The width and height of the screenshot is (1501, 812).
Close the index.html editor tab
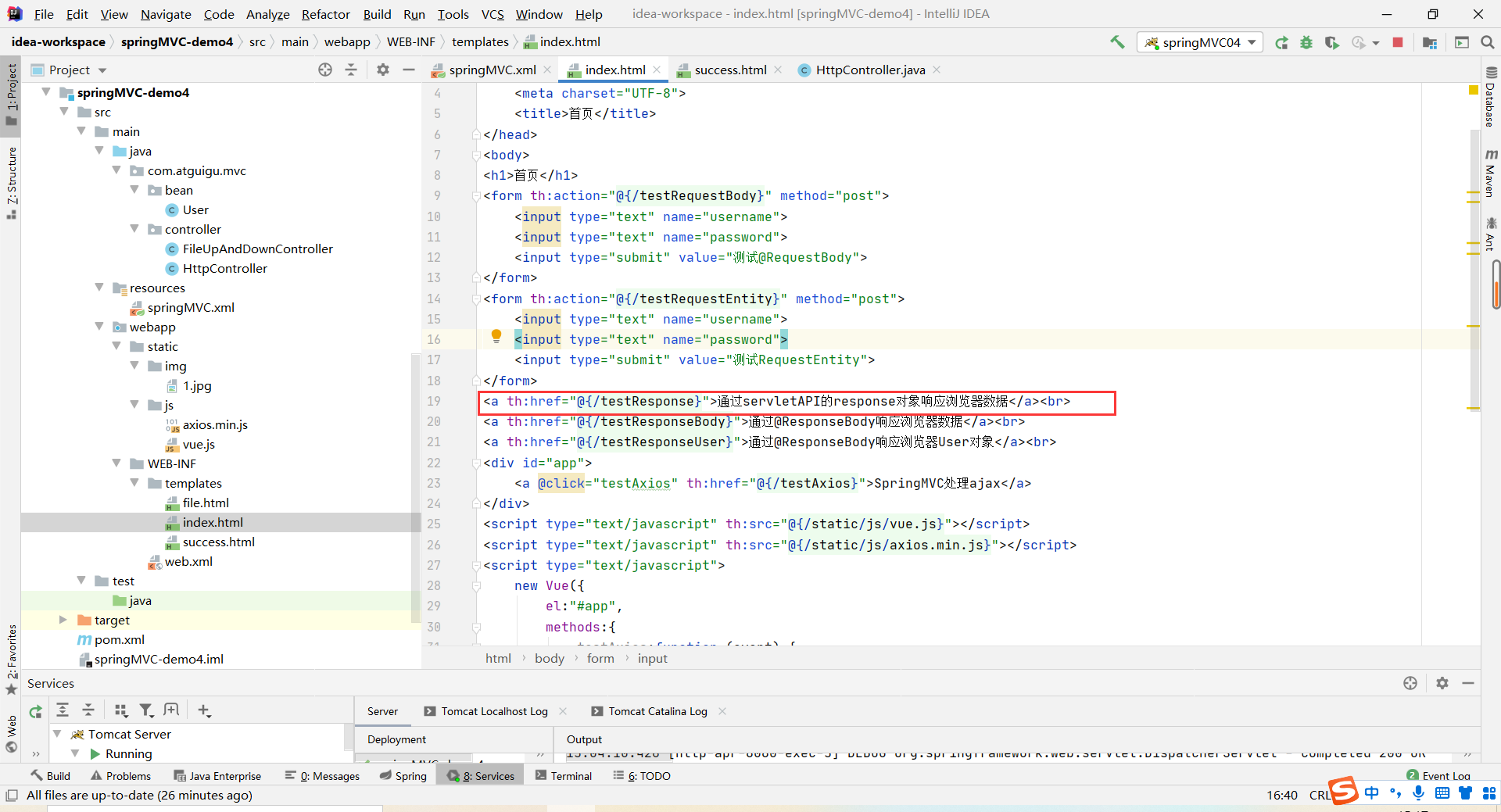(657, 70)
